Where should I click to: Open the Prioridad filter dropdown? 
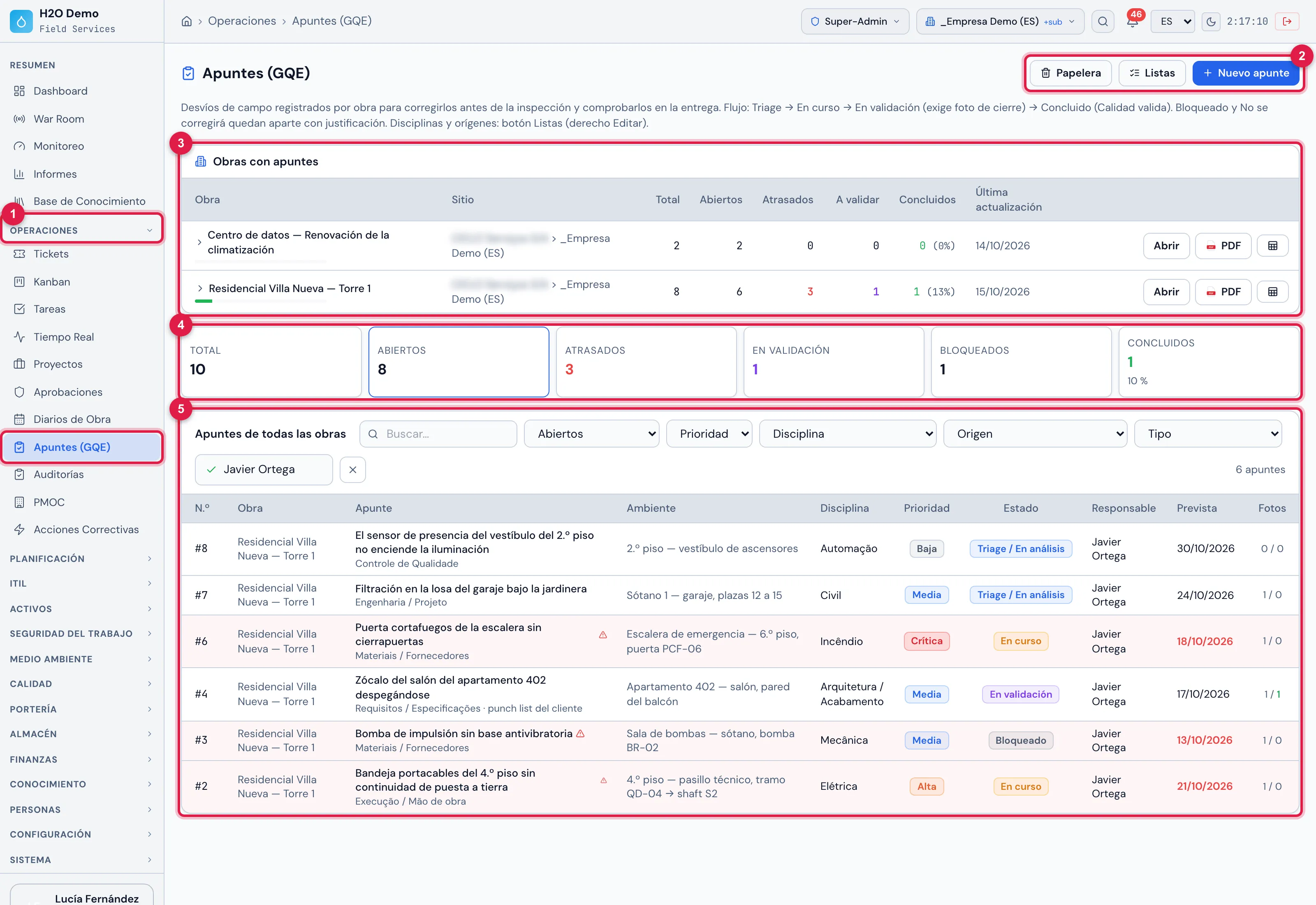pyautogui.click(x=709, y=434)
